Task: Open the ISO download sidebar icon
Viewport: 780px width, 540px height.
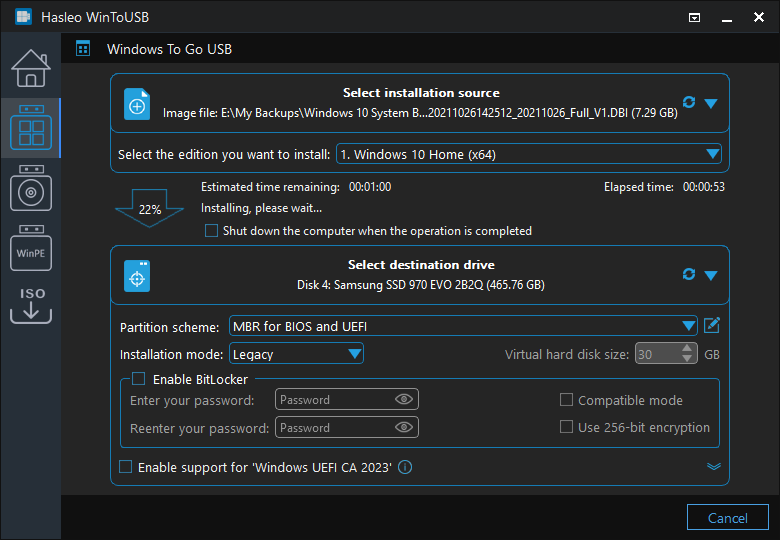Action: [x=31, y=305]
